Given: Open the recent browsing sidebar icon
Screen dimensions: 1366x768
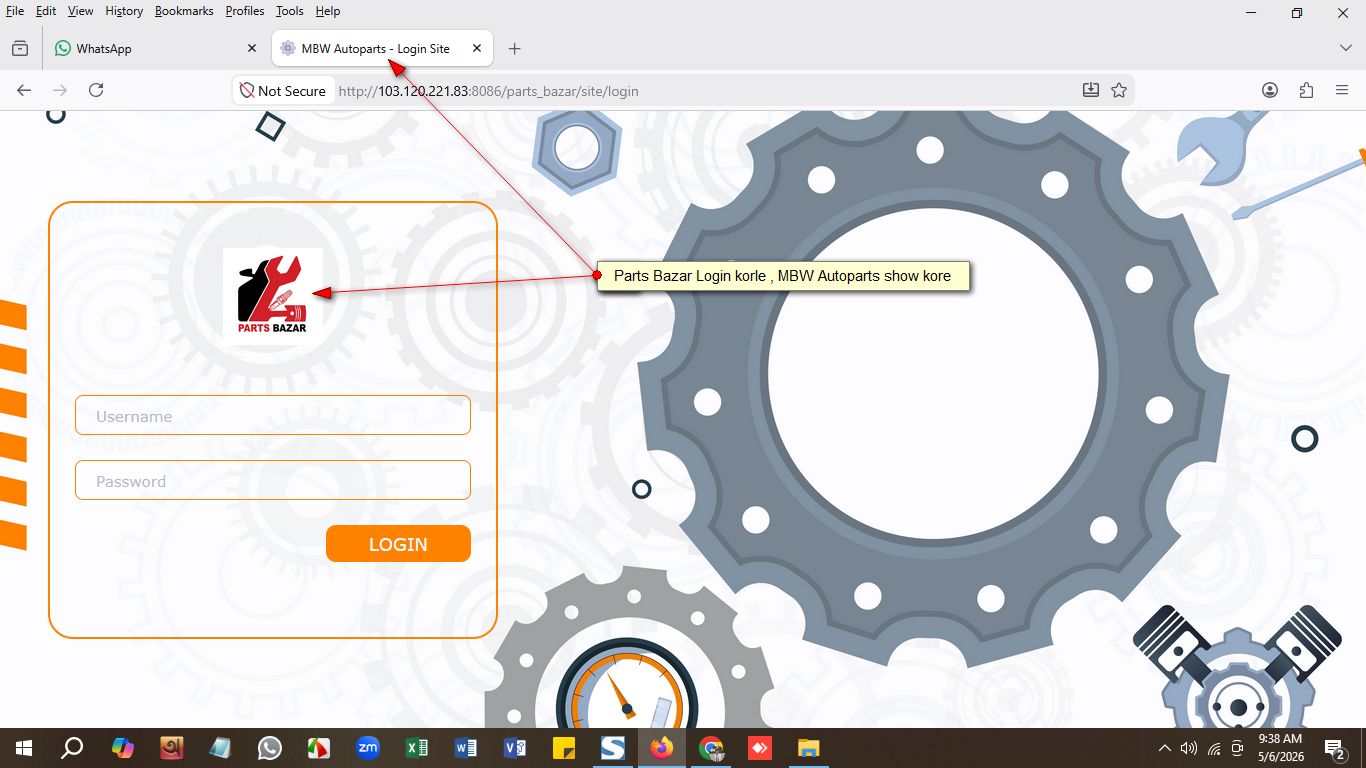Looking at the screenshot, I should coord(20,48).
